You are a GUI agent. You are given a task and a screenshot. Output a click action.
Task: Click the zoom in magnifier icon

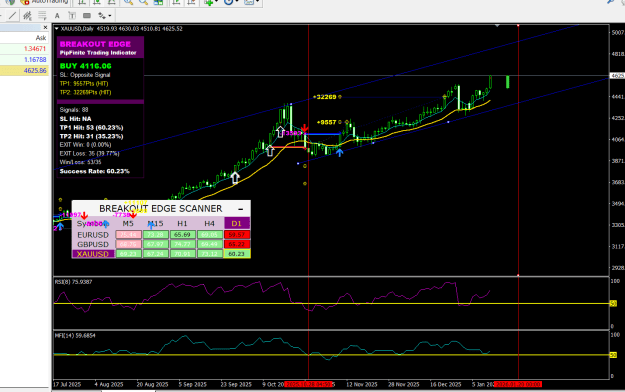(x=128, y=2)
